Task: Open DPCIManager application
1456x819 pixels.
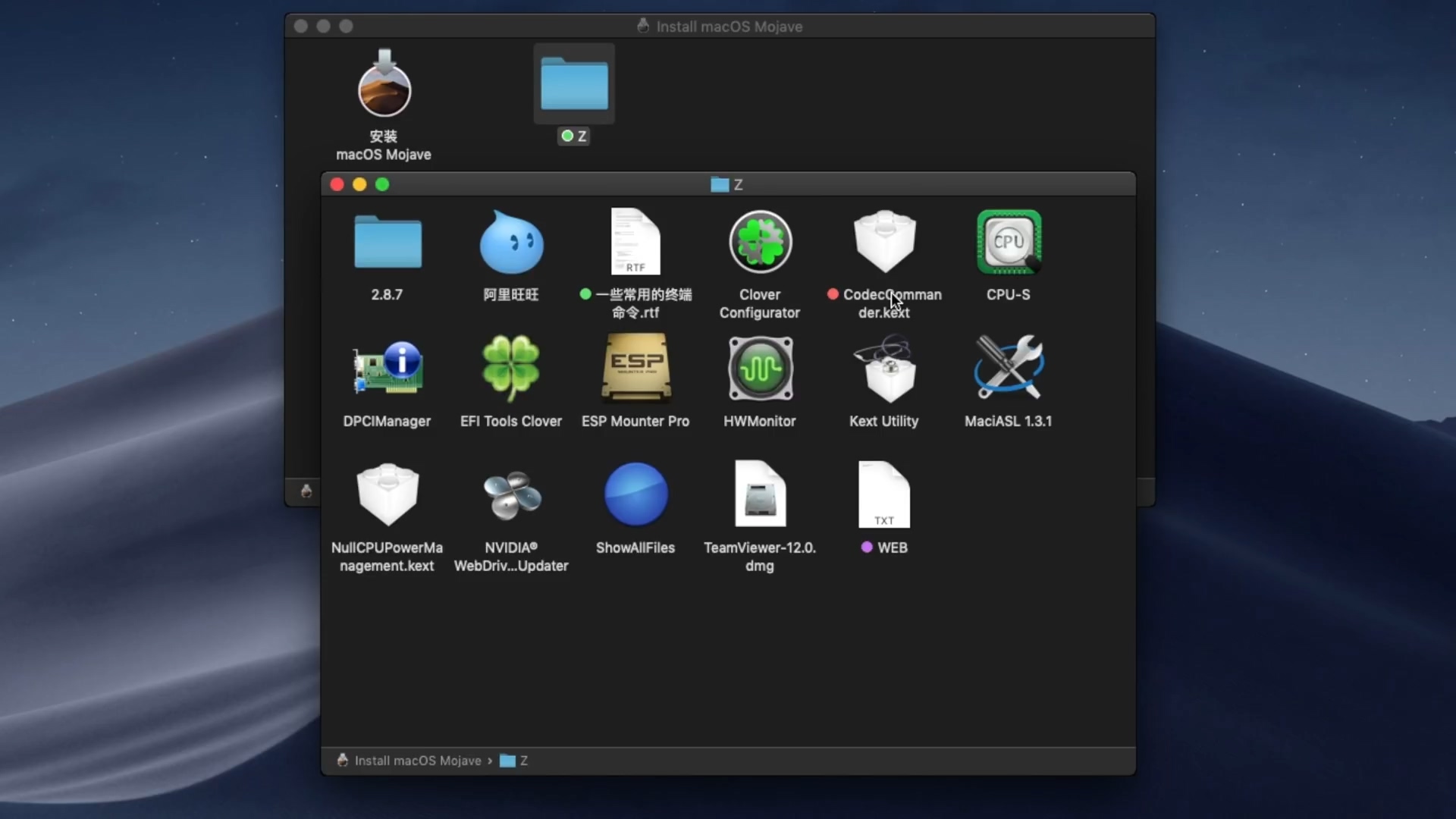Action: click(387, 369)
